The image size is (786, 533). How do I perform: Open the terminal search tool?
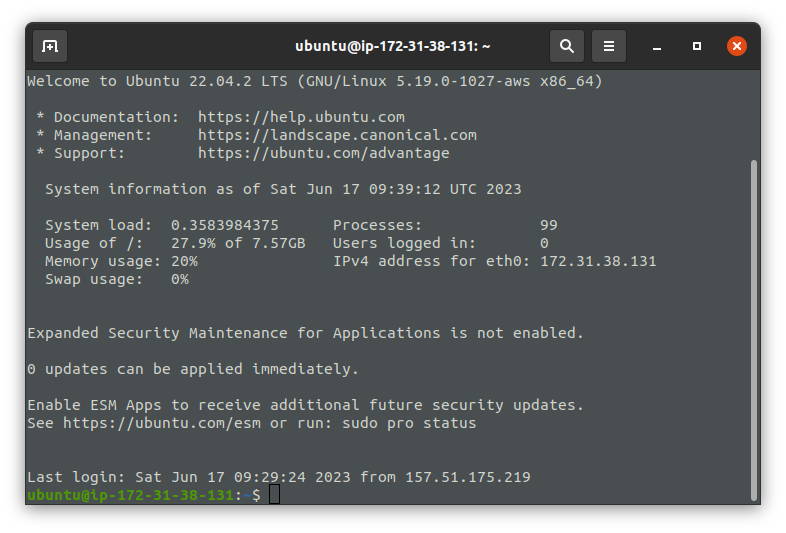click(x=566, y=46)
